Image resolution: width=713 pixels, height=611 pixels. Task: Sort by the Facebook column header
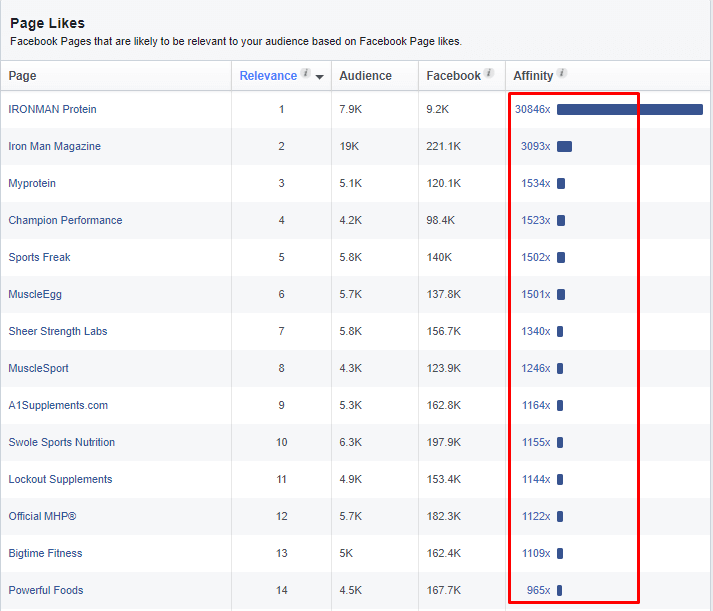(453, 75)
